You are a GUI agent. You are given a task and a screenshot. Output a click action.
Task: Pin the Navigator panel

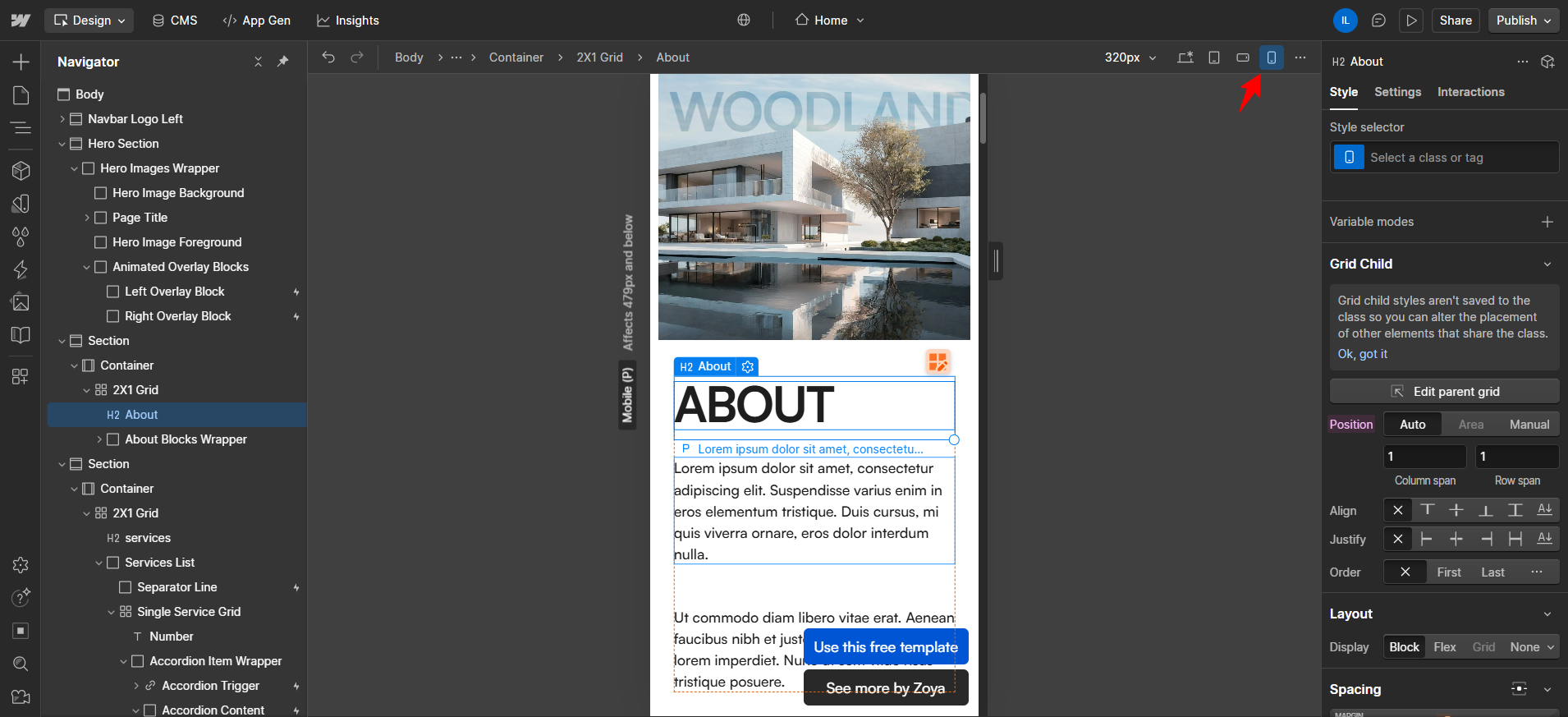coord(282,62)
